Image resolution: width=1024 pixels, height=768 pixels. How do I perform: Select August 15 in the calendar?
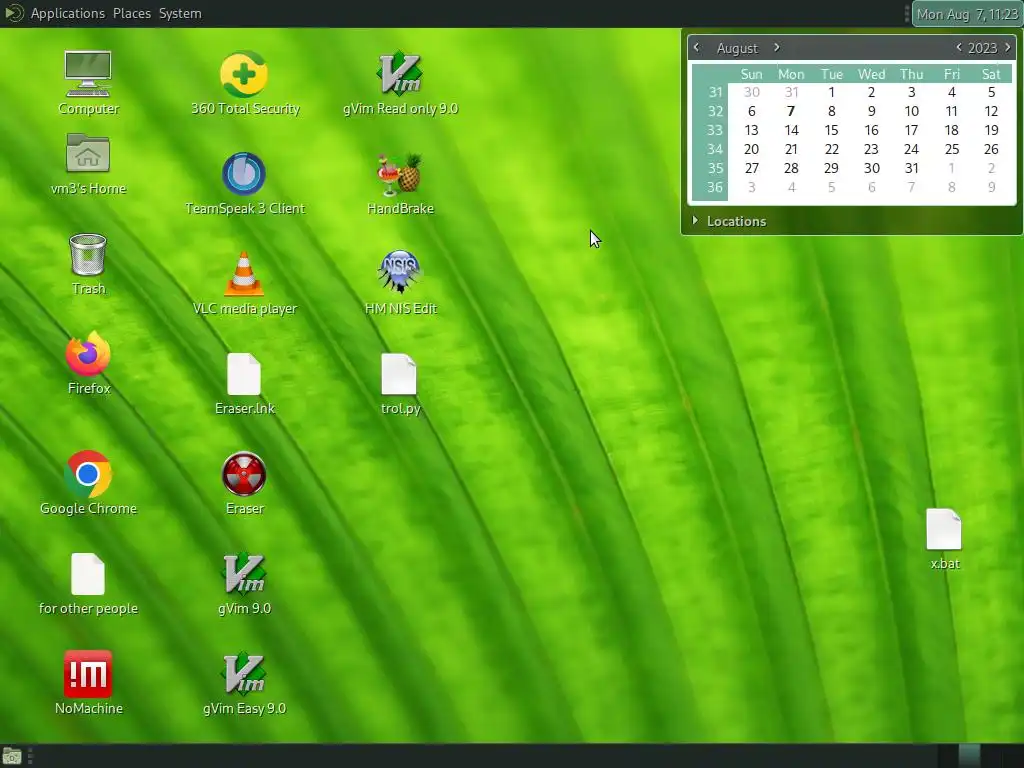831,130
